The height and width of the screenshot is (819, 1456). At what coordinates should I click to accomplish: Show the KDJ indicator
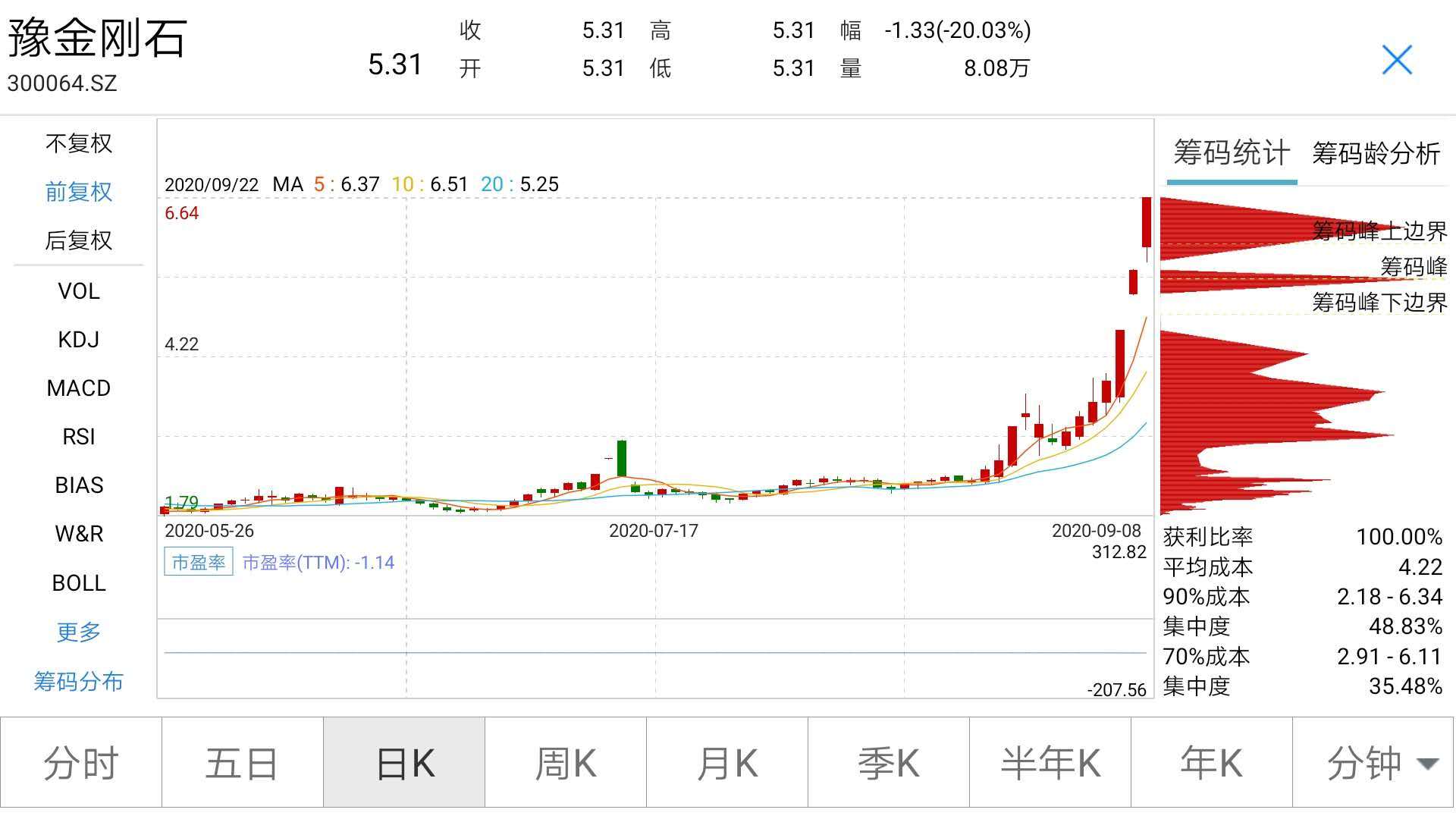pos(79,340)
